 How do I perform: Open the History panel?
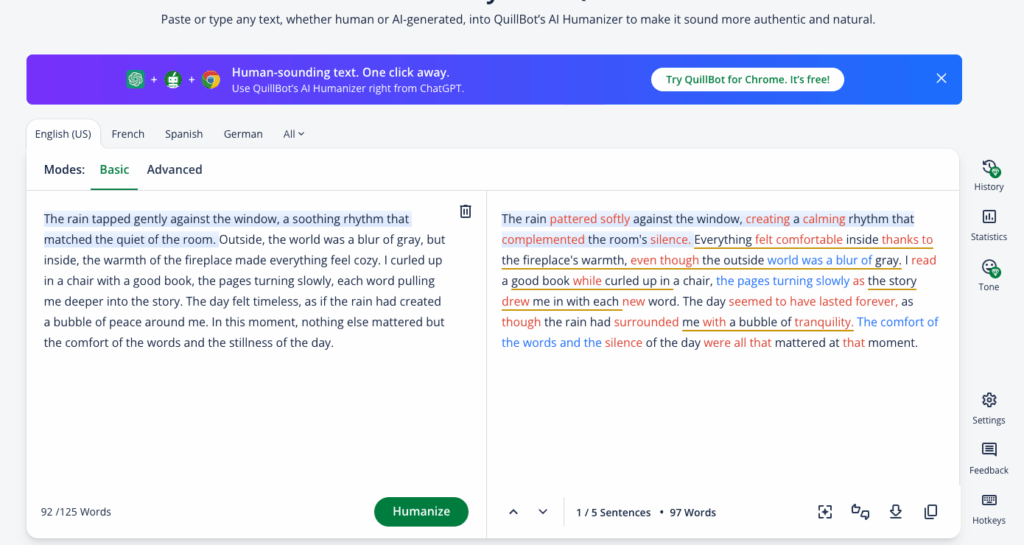989,175
